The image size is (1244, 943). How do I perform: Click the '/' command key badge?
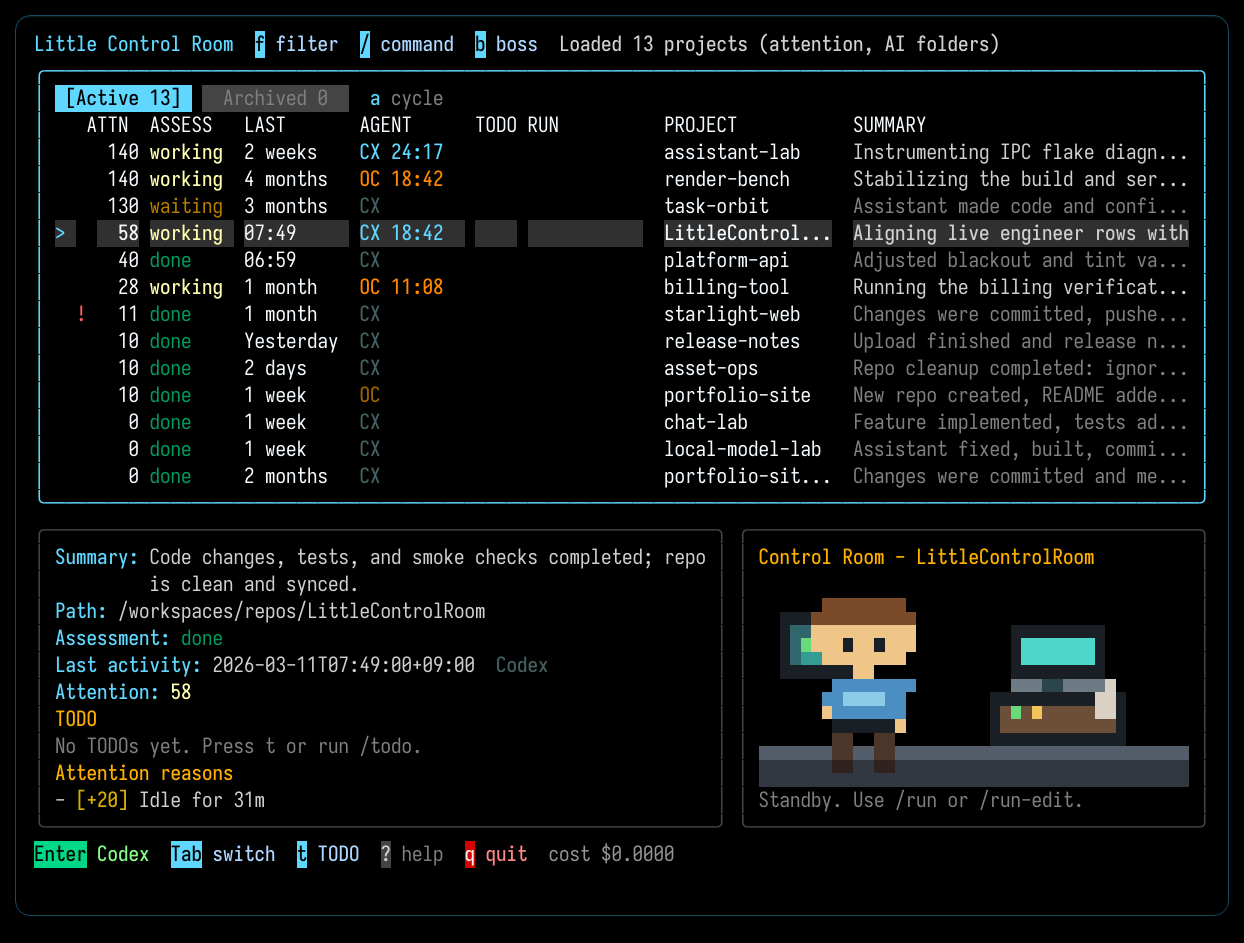[x=365, y=44]
